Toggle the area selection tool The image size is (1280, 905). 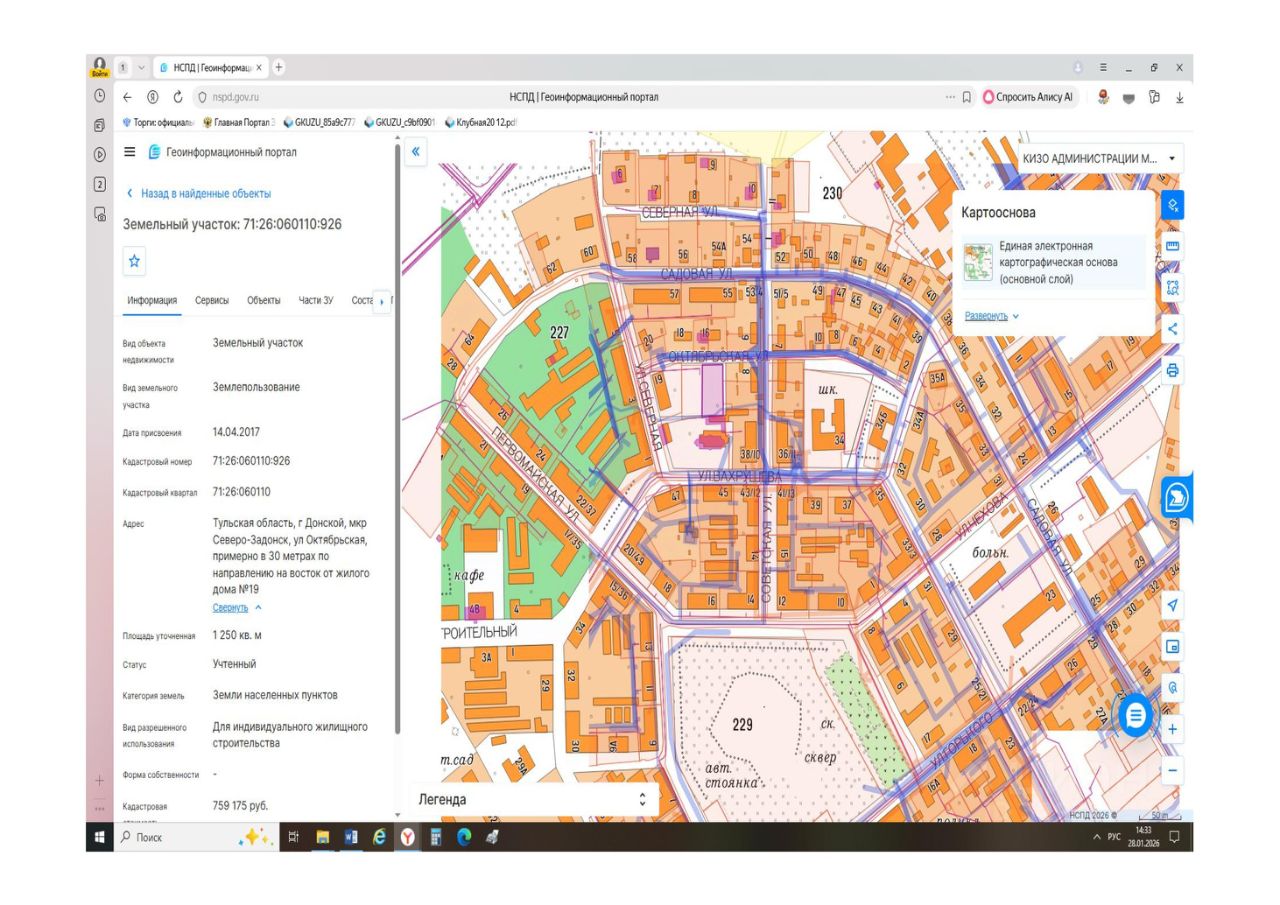(1173, 288)
